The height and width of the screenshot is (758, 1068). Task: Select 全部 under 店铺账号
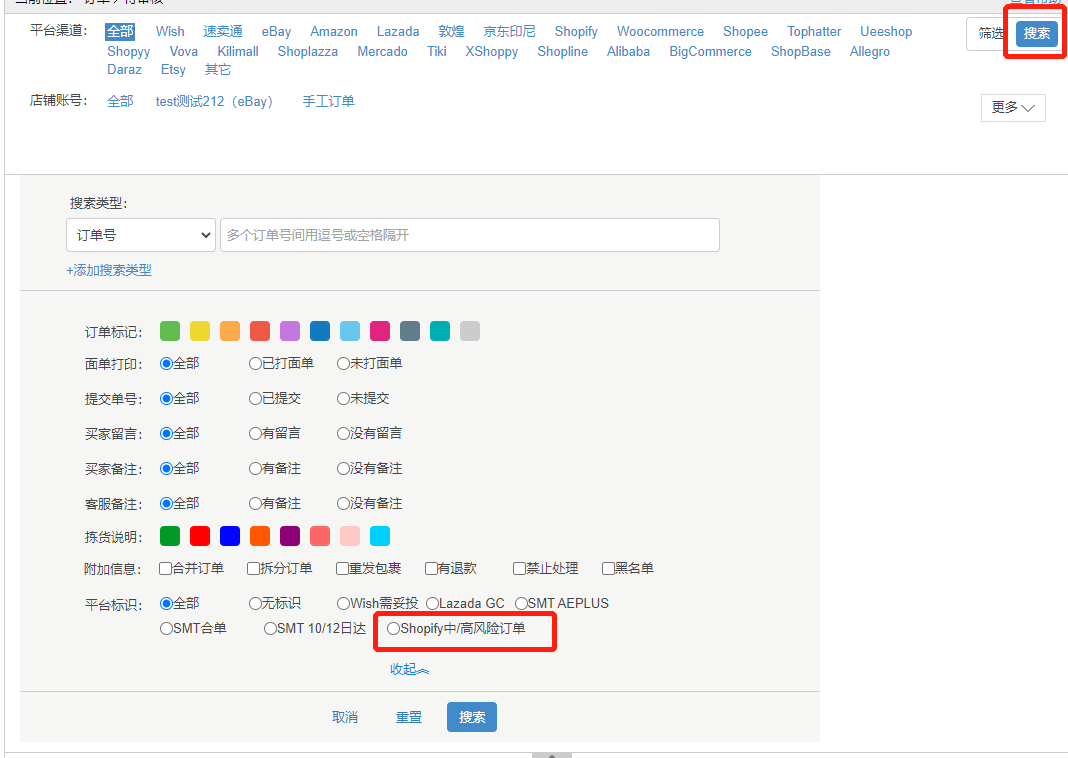coord(121,101)
